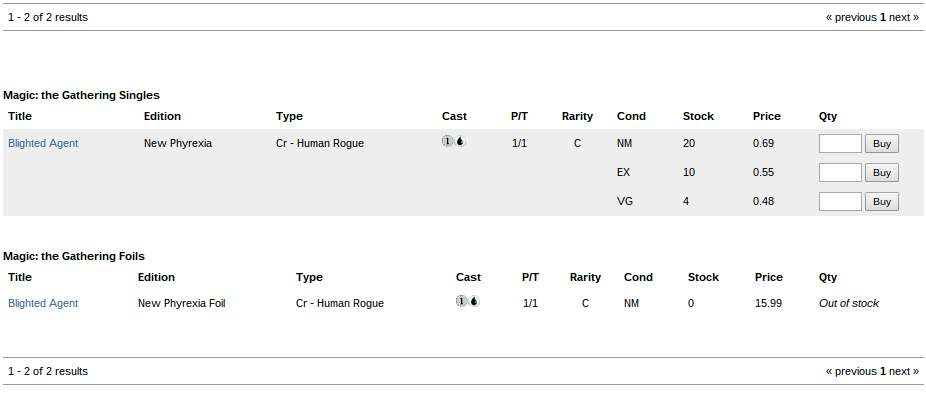The image size is (926, 405).
Task: Click top pagination « previous link
Action: coord(851,18)
